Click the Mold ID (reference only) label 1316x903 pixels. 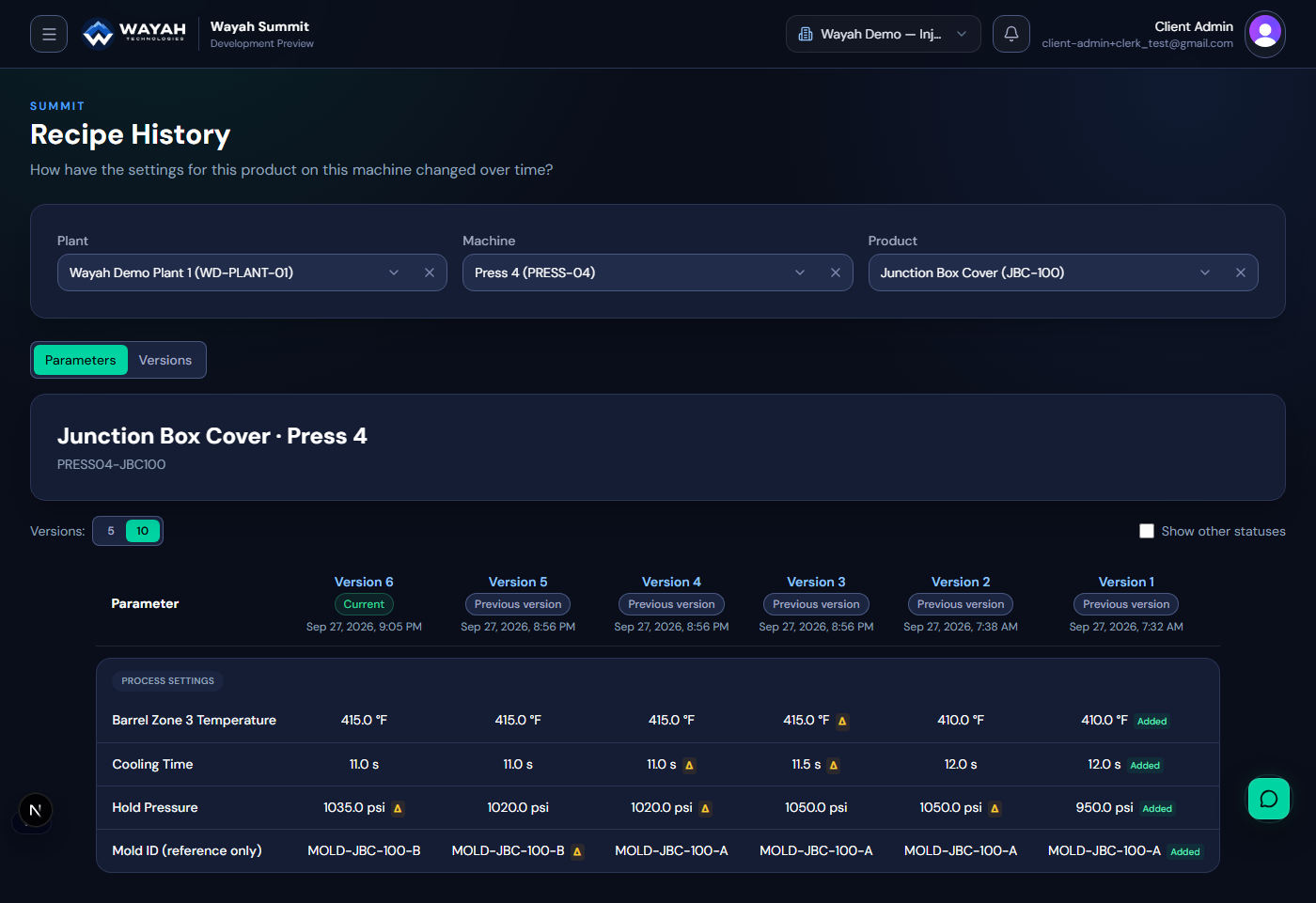click(x=187, y=850)
